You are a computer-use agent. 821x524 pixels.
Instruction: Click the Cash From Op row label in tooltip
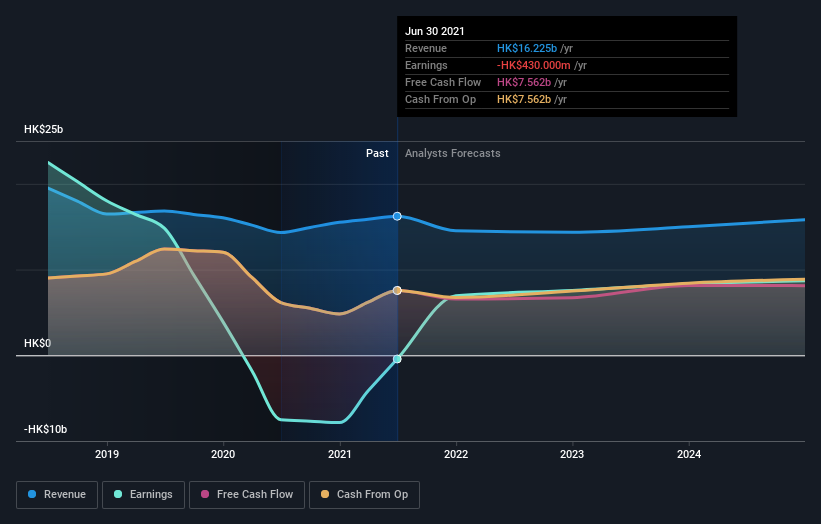click(440, 99)
